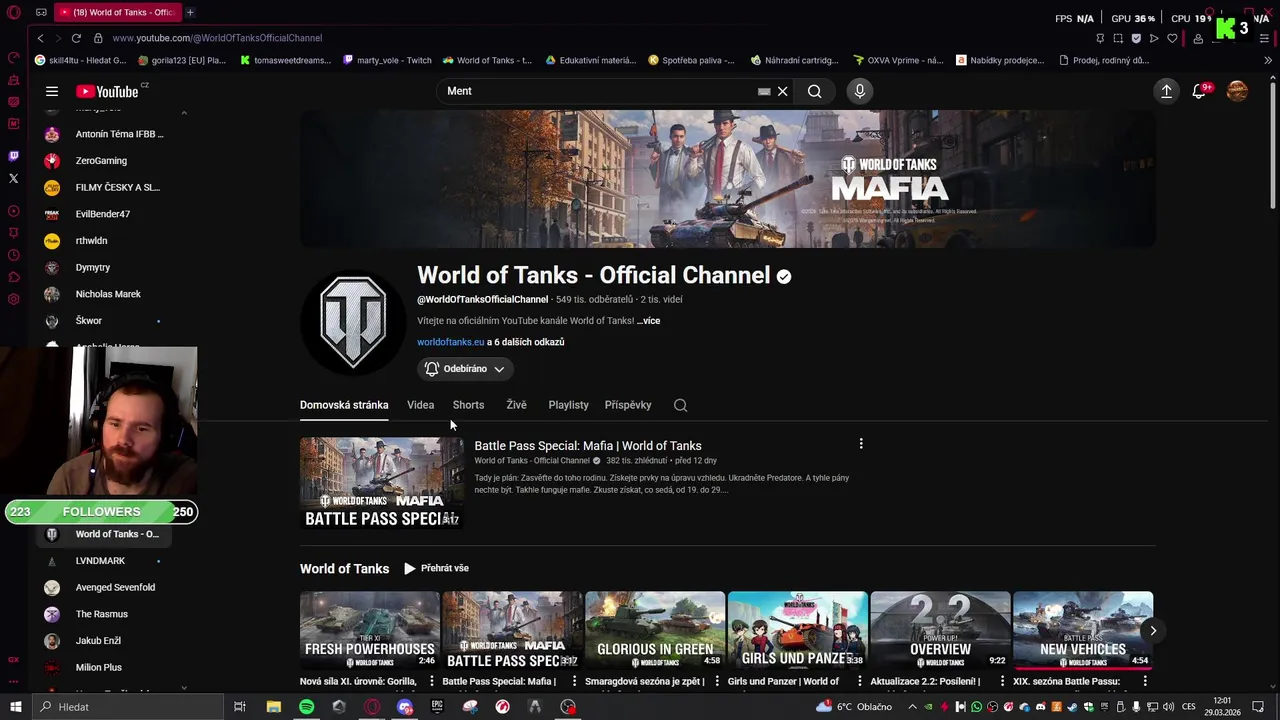Open the YouTube hamburger guide menu
This screenshot has height=720, width=1280.
point(52,91)
